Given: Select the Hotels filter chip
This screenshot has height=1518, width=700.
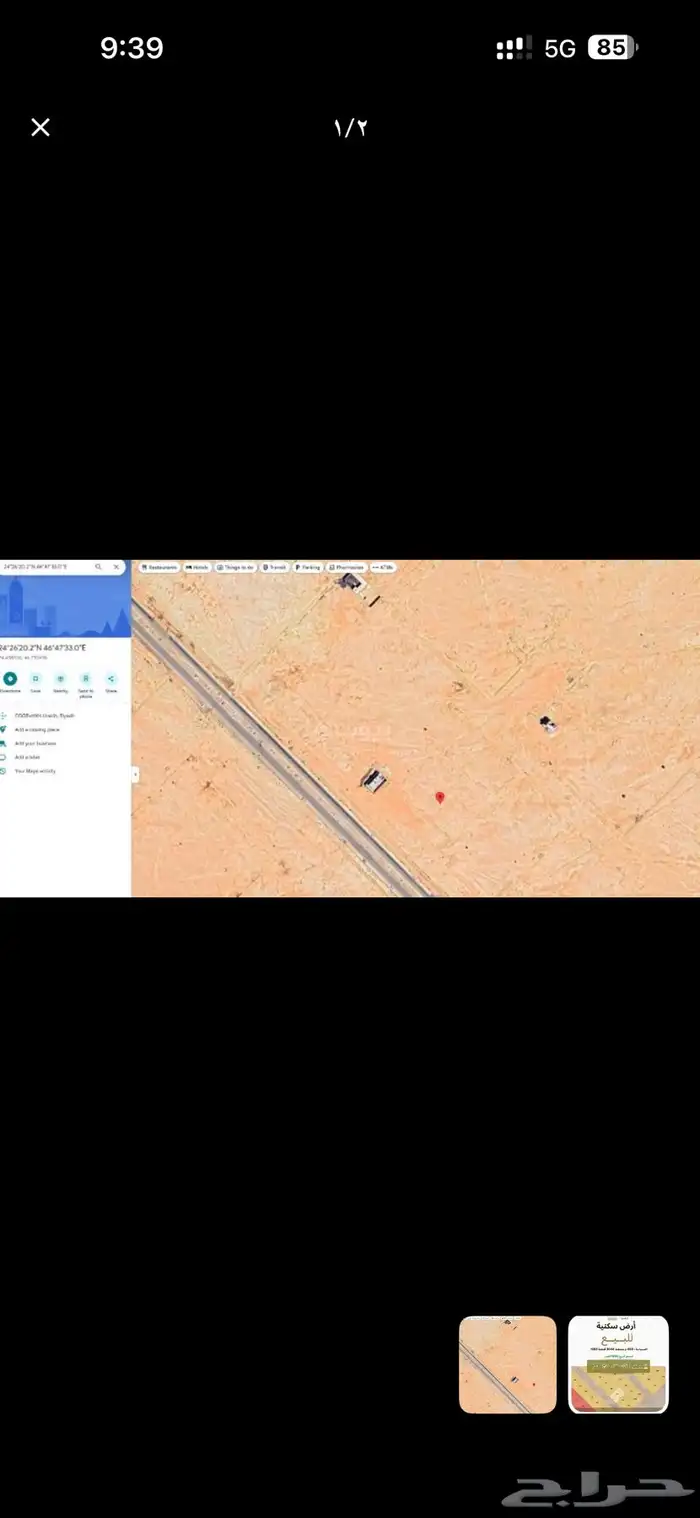Looking at the screenshot, I should (197, 567).
